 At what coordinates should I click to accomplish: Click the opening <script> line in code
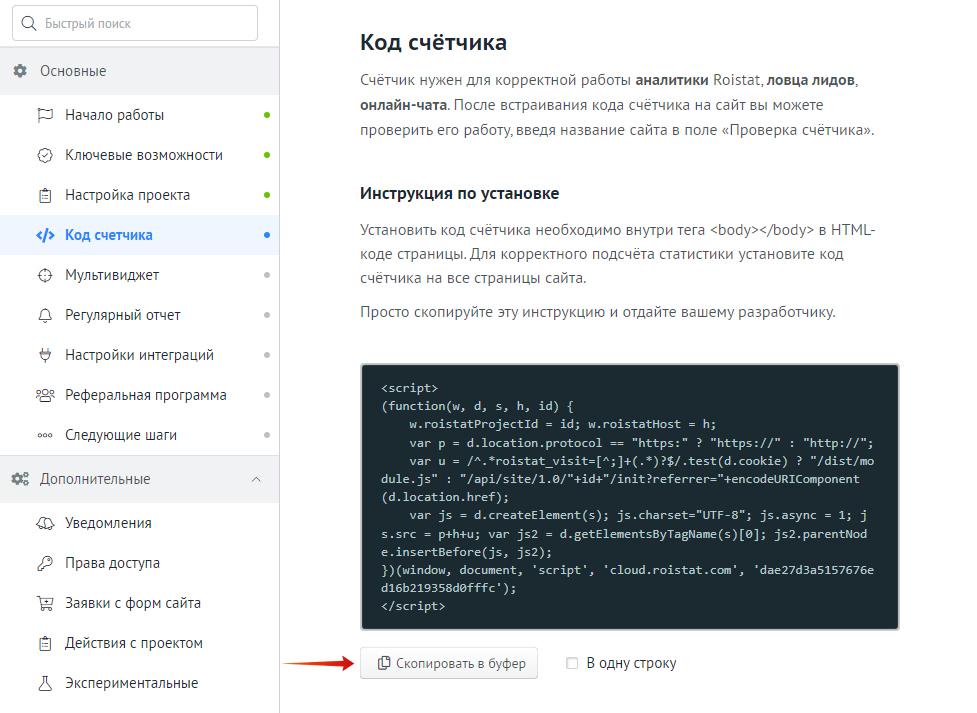(409, 388)
